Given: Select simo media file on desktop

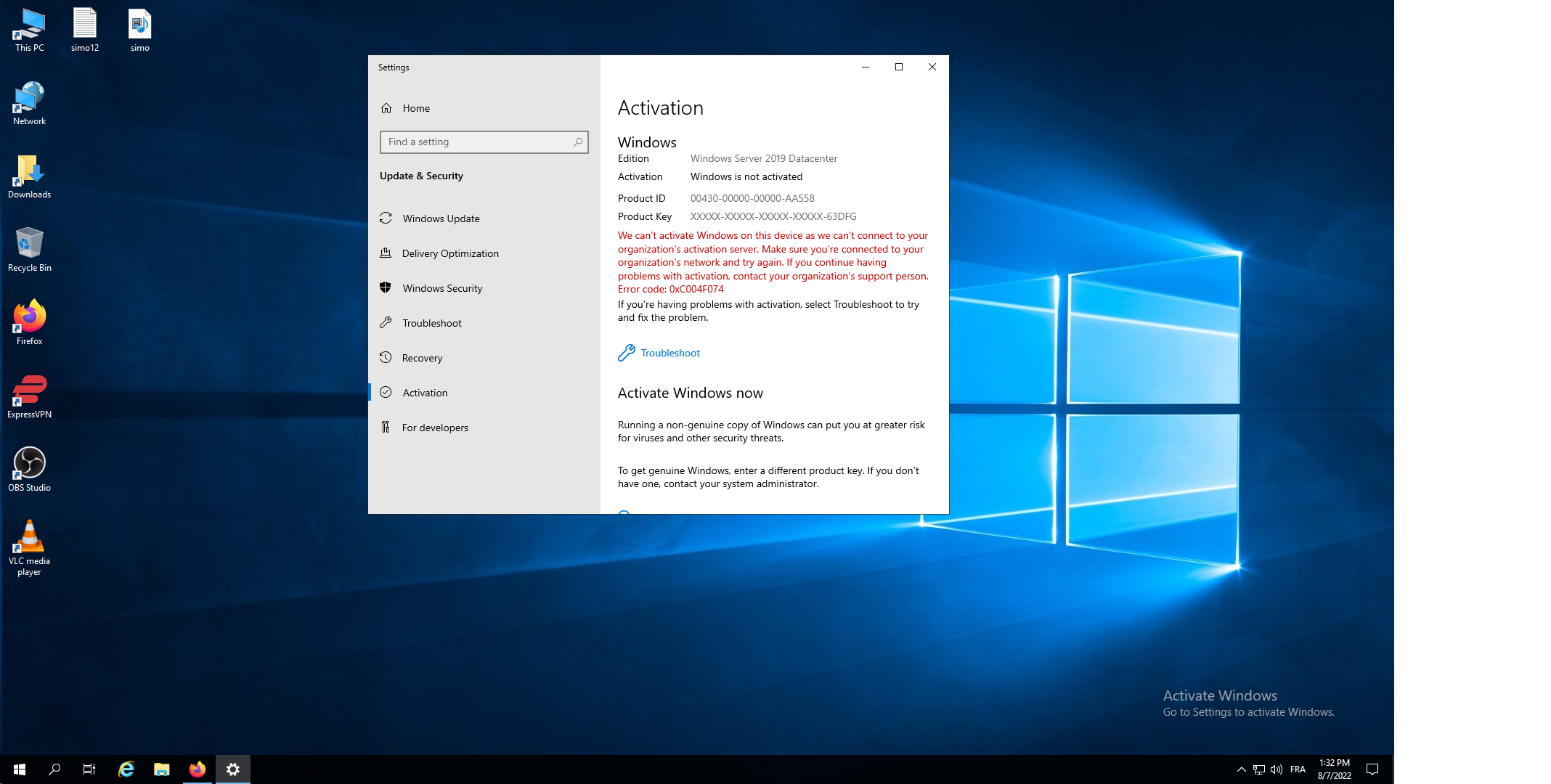Looking at the screenshot, I should tap(139, 30).
